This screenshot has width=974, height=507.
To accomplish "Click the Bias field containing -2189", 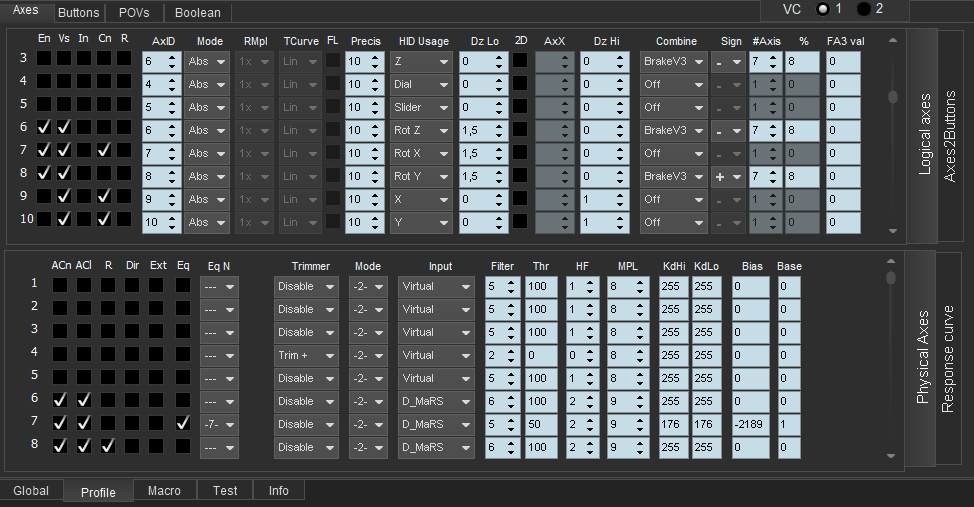I will point(750,424).
